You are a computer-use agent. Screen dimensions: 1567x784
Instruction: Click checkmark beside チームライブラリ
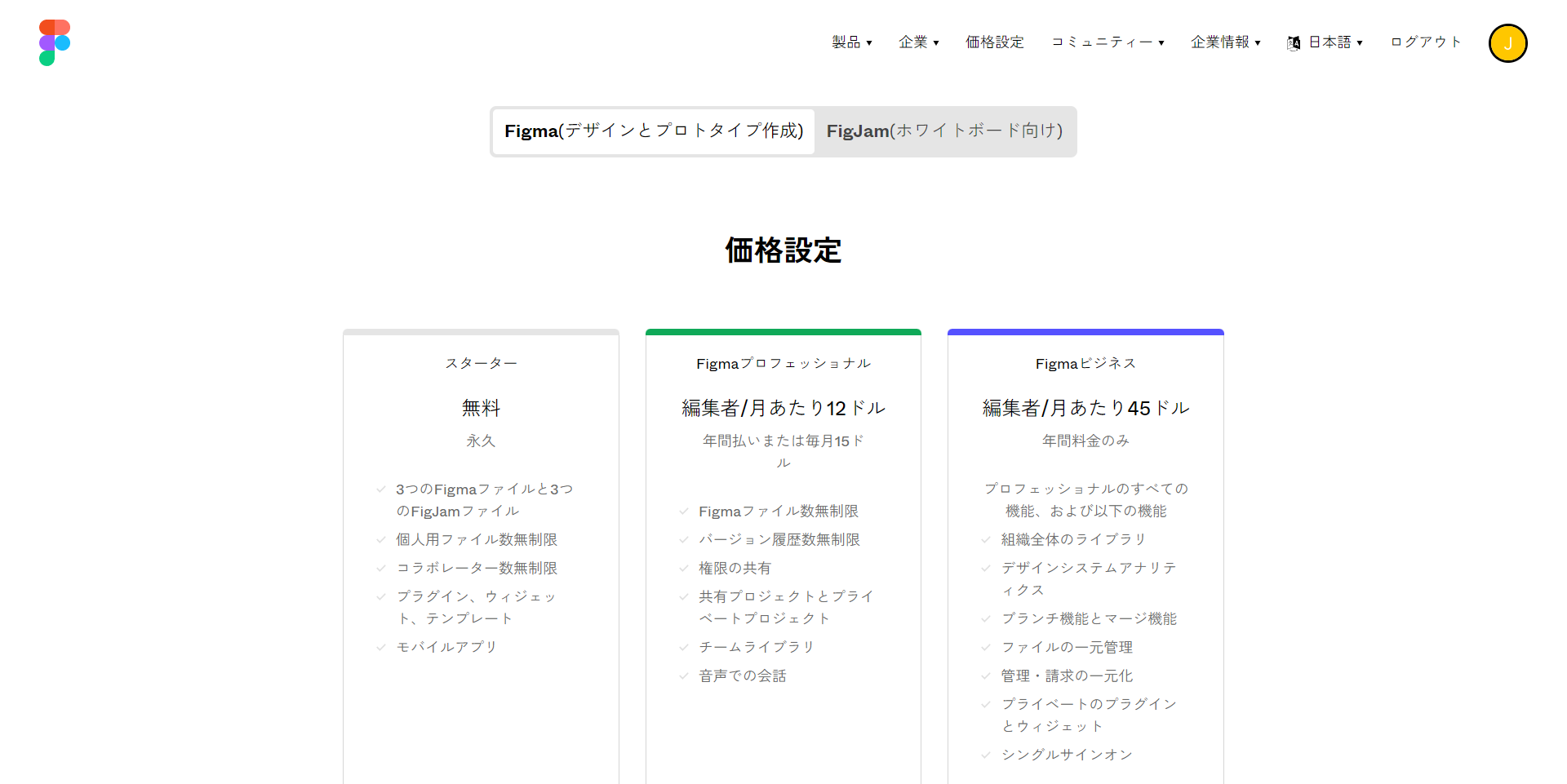click(684, 648)
